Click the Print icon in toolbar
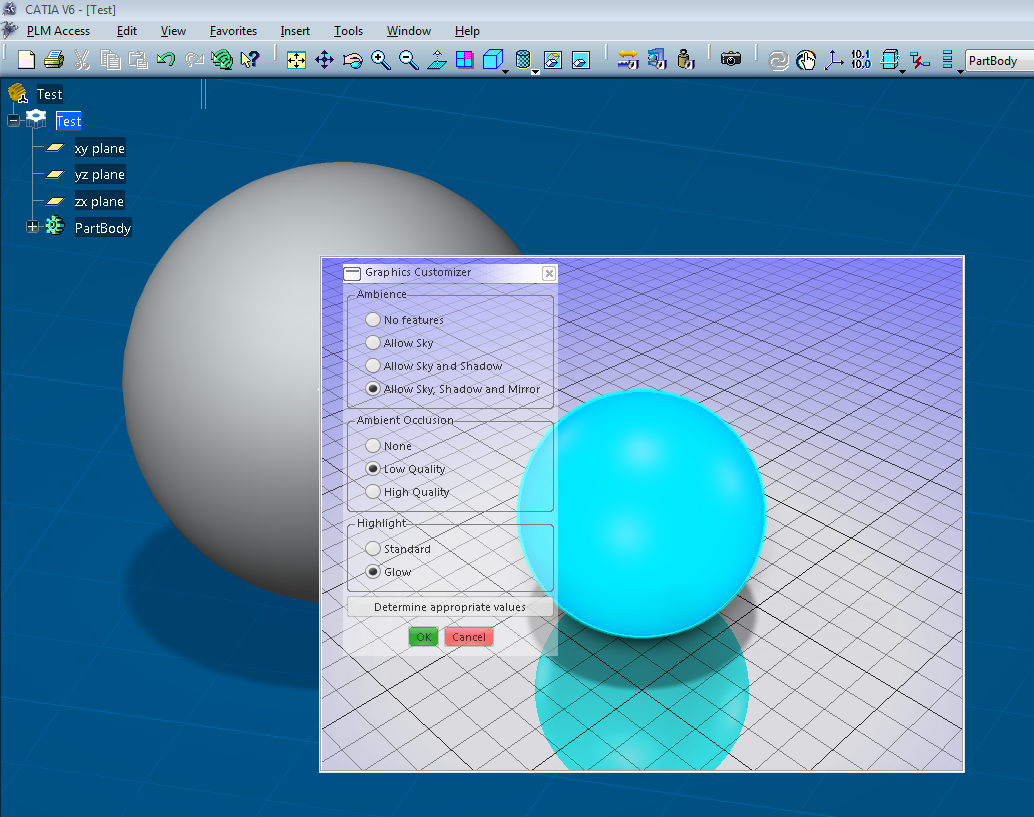 coord(54,60)
